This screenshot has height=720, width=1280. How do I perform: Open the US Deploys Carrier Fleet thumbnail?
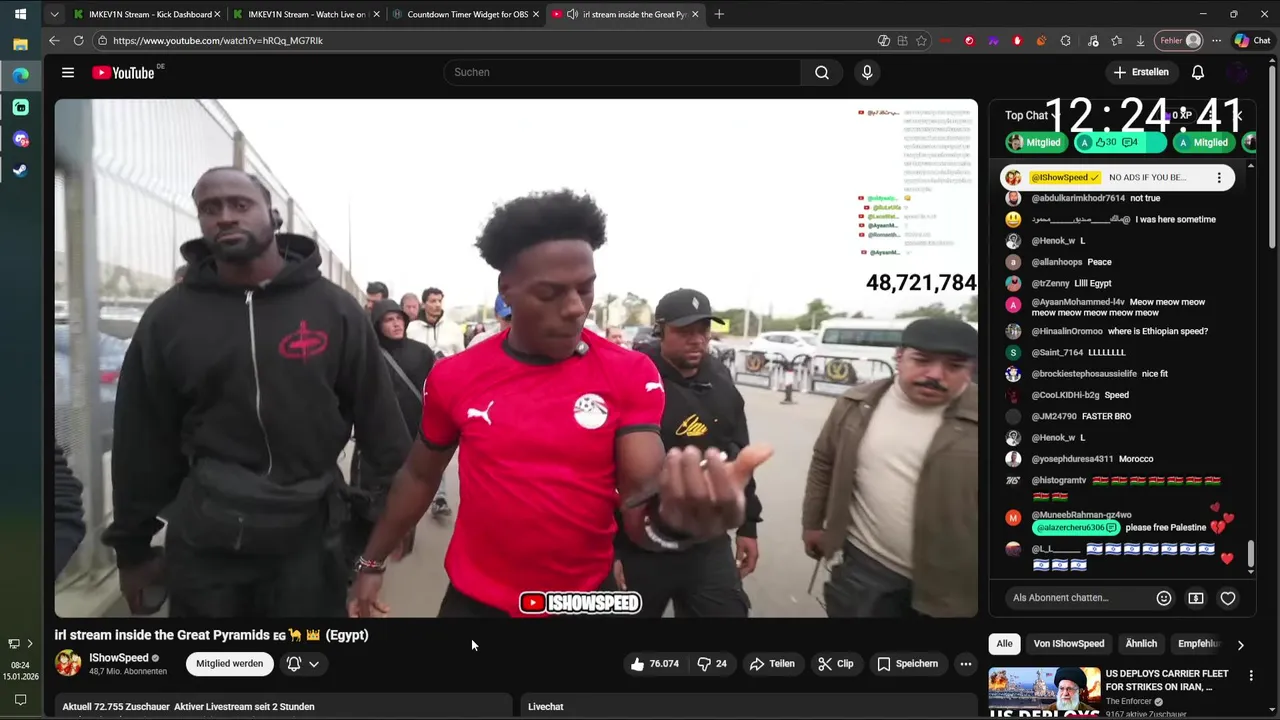click(x=1044, y=690)
